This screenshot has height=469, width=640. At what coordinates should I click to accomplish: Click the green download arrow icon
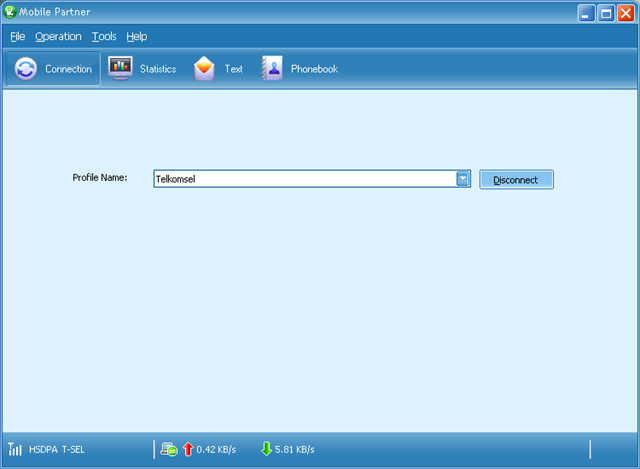[266, 449]
